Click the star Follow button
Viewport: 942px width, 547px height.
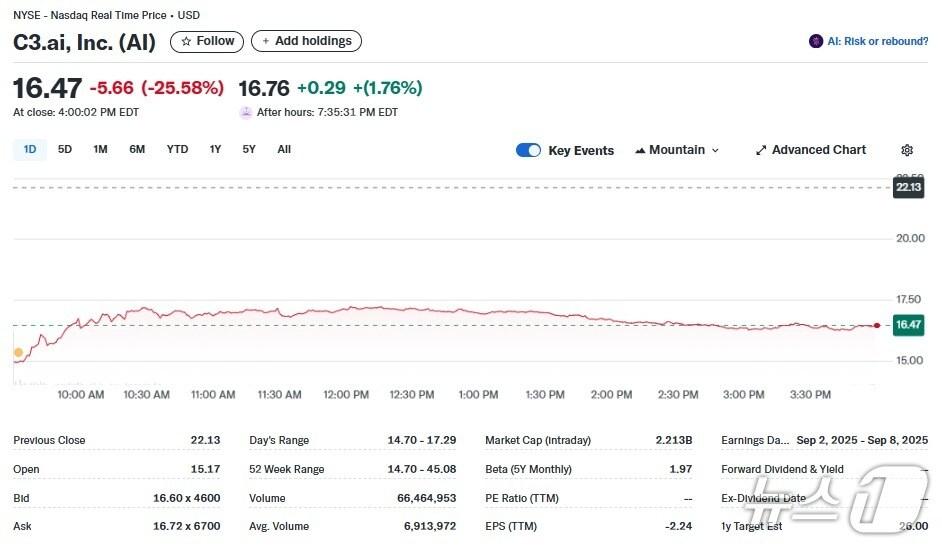pyautogui.click(x=207, y=41)
